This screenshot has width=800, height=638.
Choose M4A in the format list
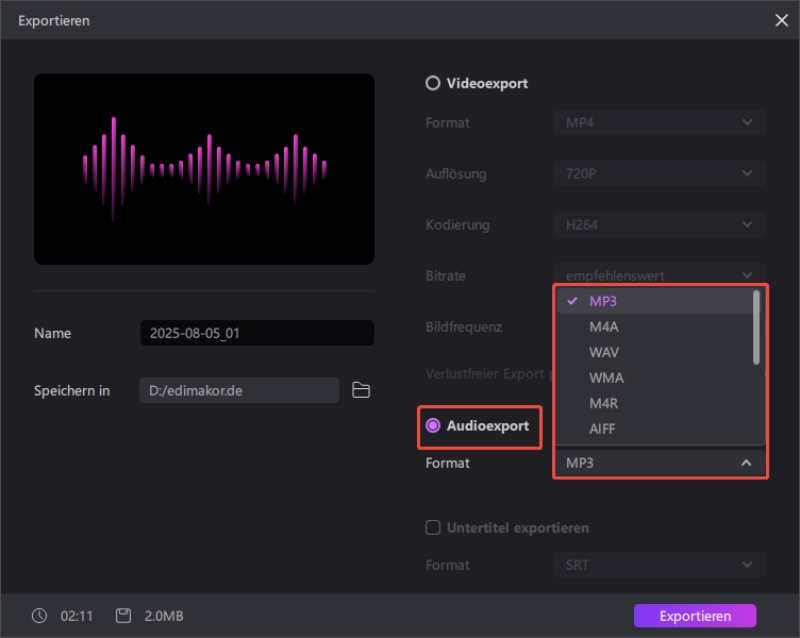655,327
